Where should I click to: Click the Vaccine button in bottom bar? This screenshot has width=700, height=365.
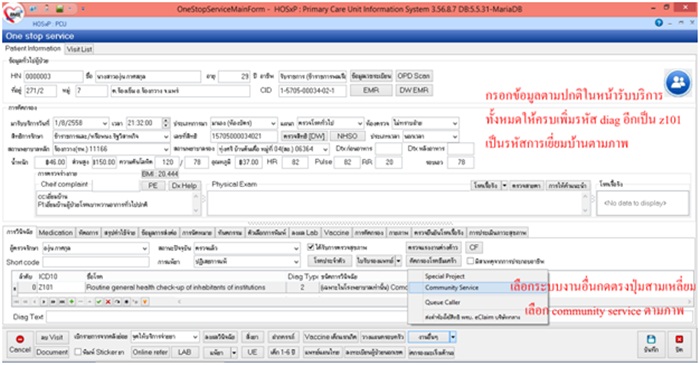point(330,337)
